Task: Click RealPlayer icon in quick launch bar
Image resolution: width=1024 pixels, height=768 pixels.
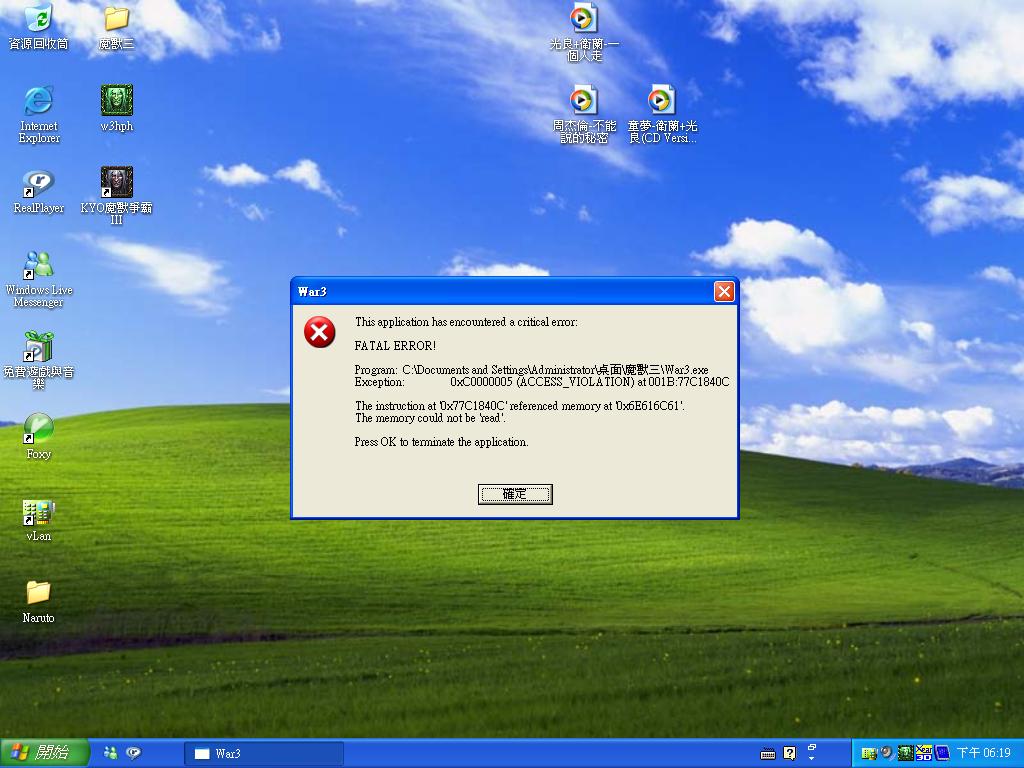Action: 134,753
